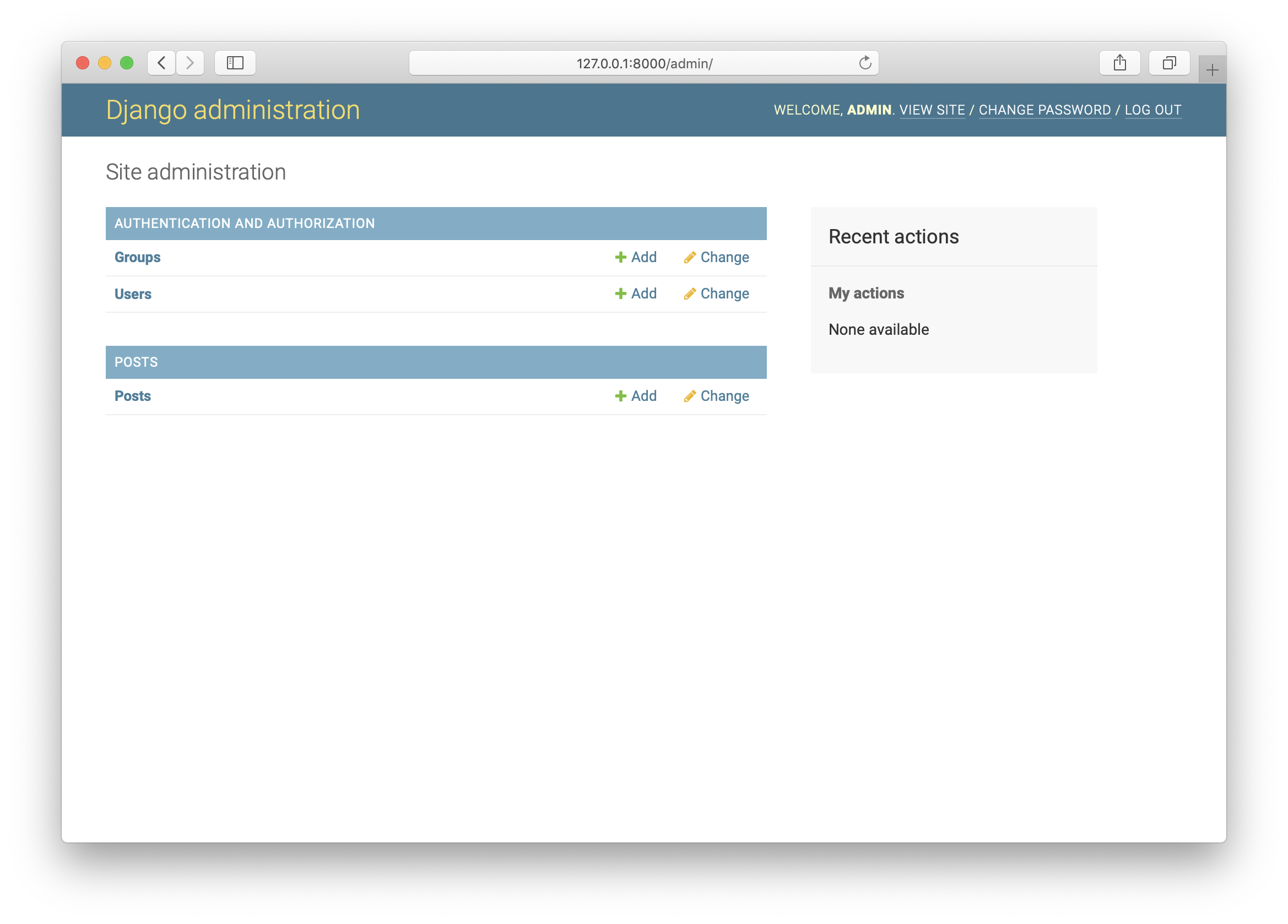The height and width of the screenshot is (924, 1288).
Task: Select the Recent actions heading
Action: click(894, 237)
